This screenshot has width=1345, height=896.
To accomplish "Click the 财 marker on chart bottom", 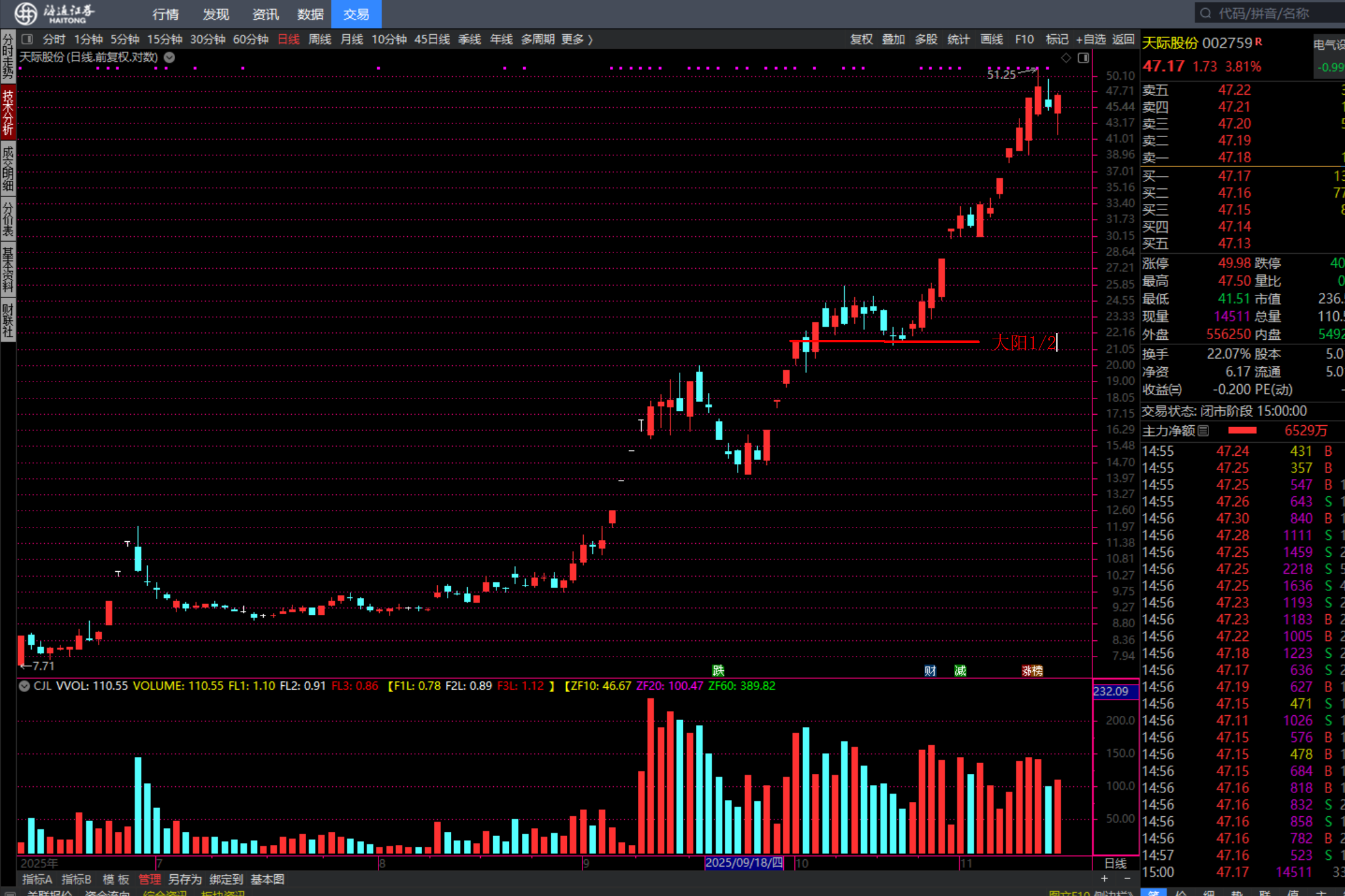I will pos(930,670).
